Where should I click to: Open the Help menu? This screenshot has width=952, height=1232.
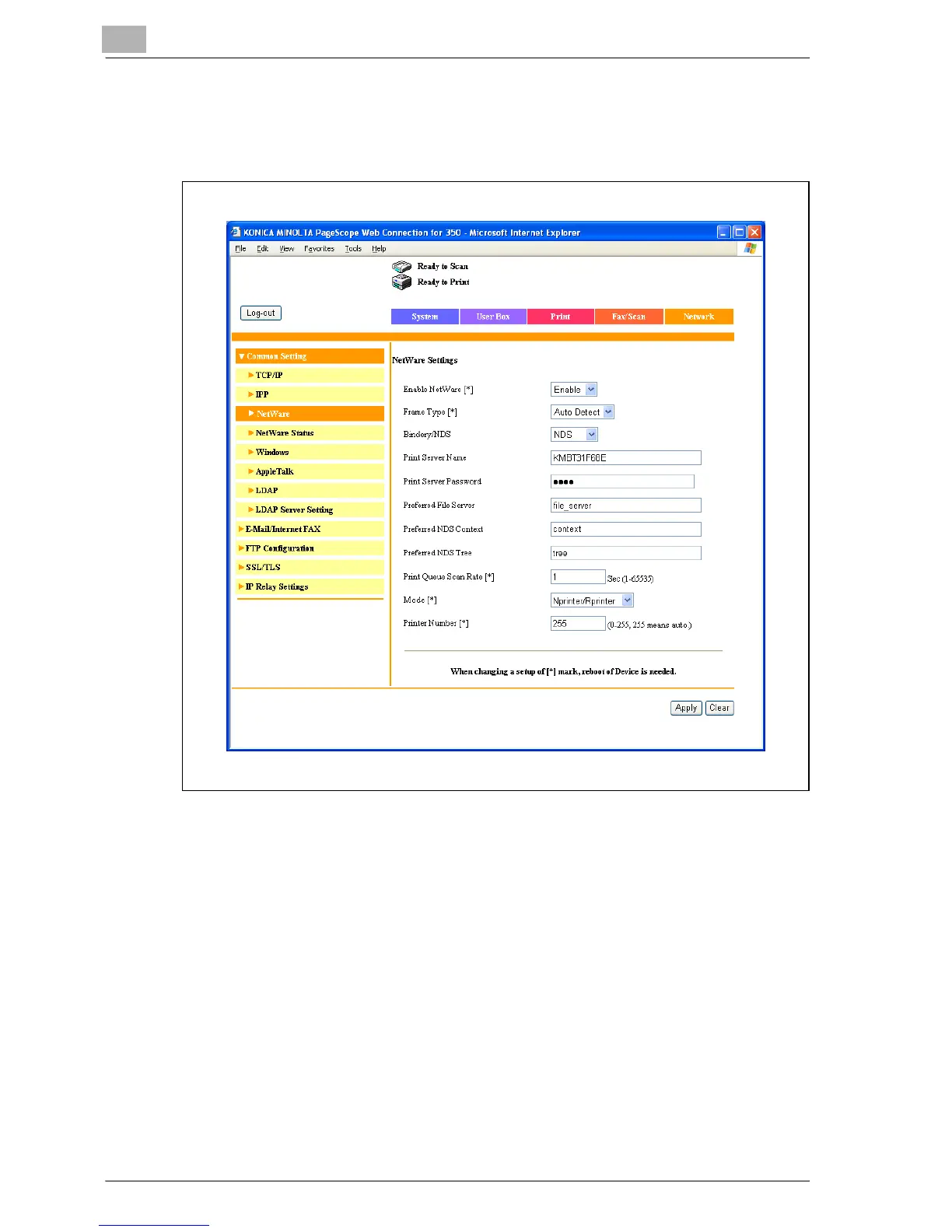(x=379, y=249)
